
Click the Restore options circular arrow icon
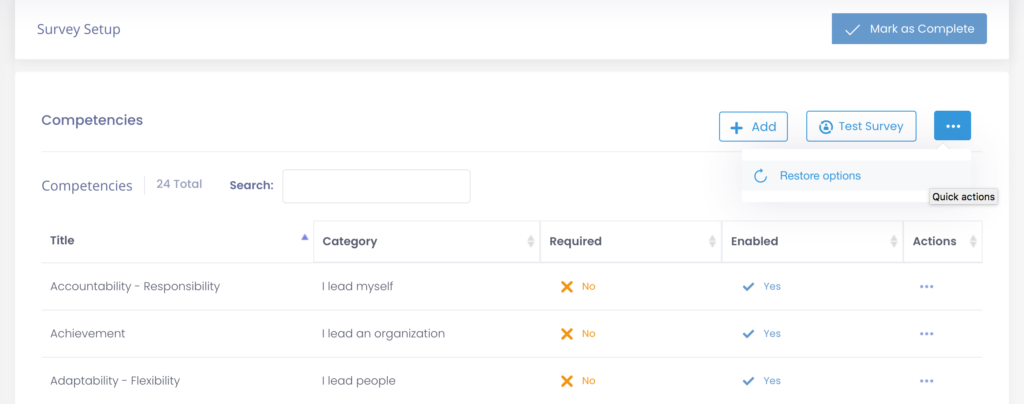pyautogui.click(x=760, y=176)
